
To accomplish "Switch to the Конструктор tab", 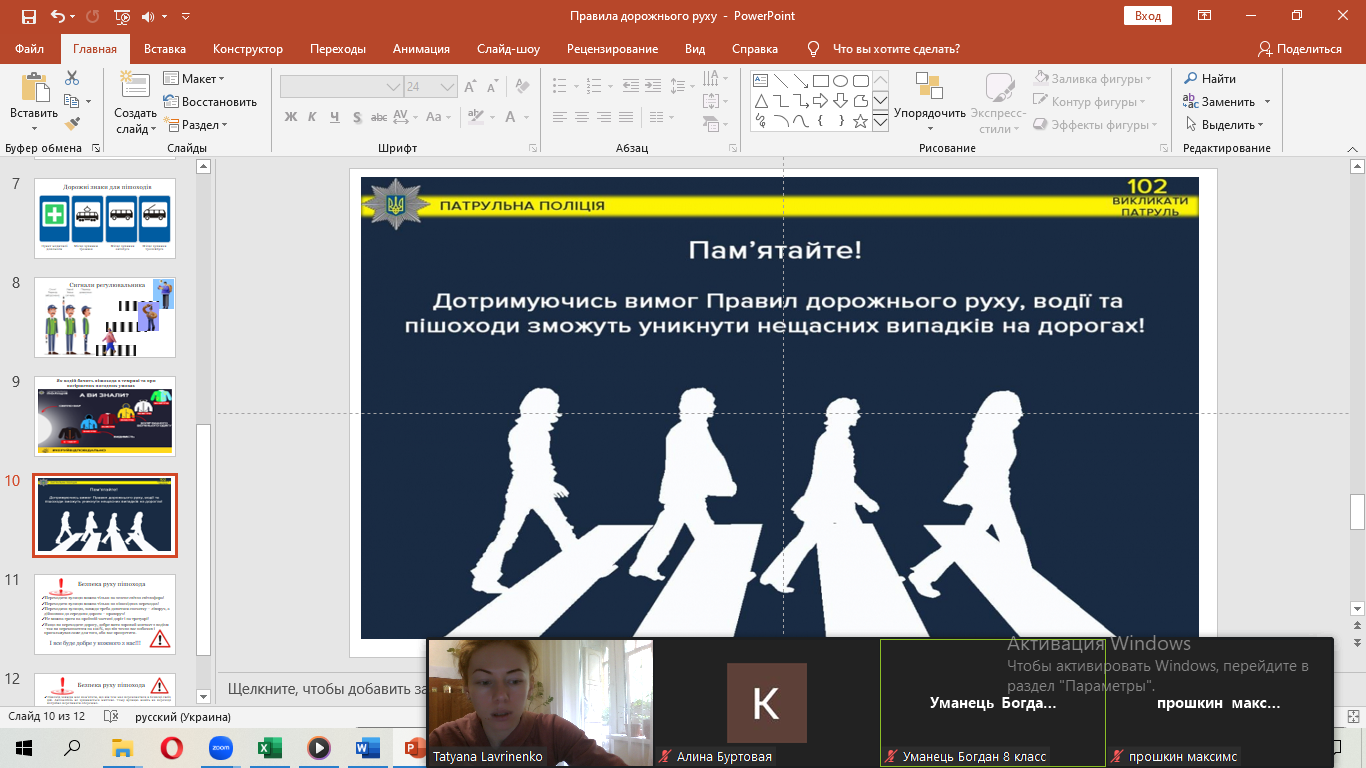I will [248, 48].
